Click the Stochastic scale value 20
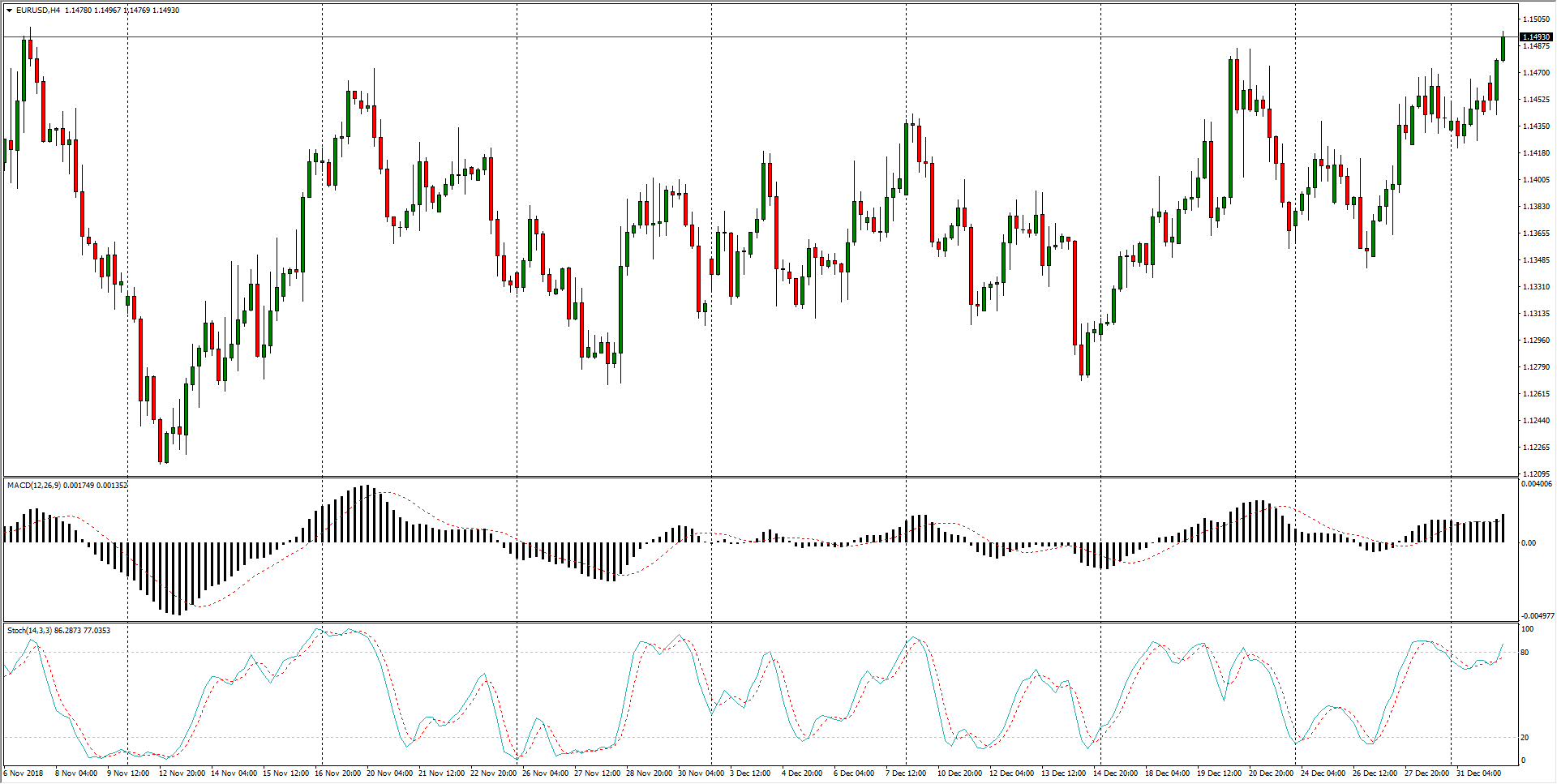The width and height of the screenshot is (1557, 784). coord(1525,738)
